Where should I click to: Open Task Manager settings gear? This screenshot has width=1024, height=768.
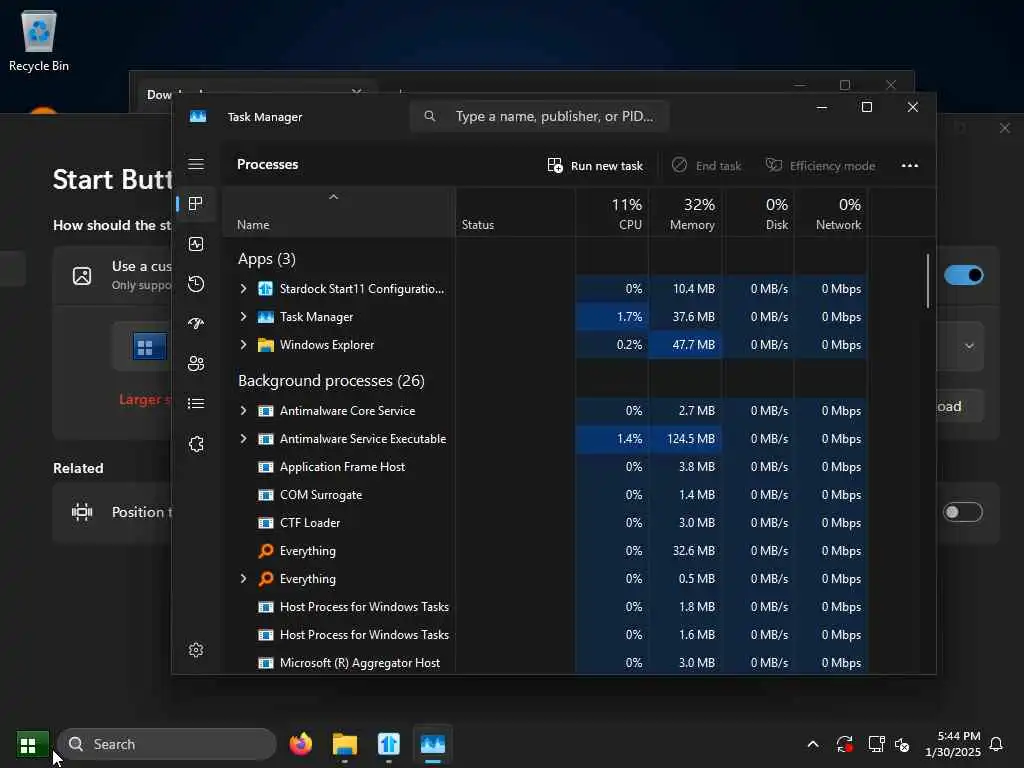(196, 650)
